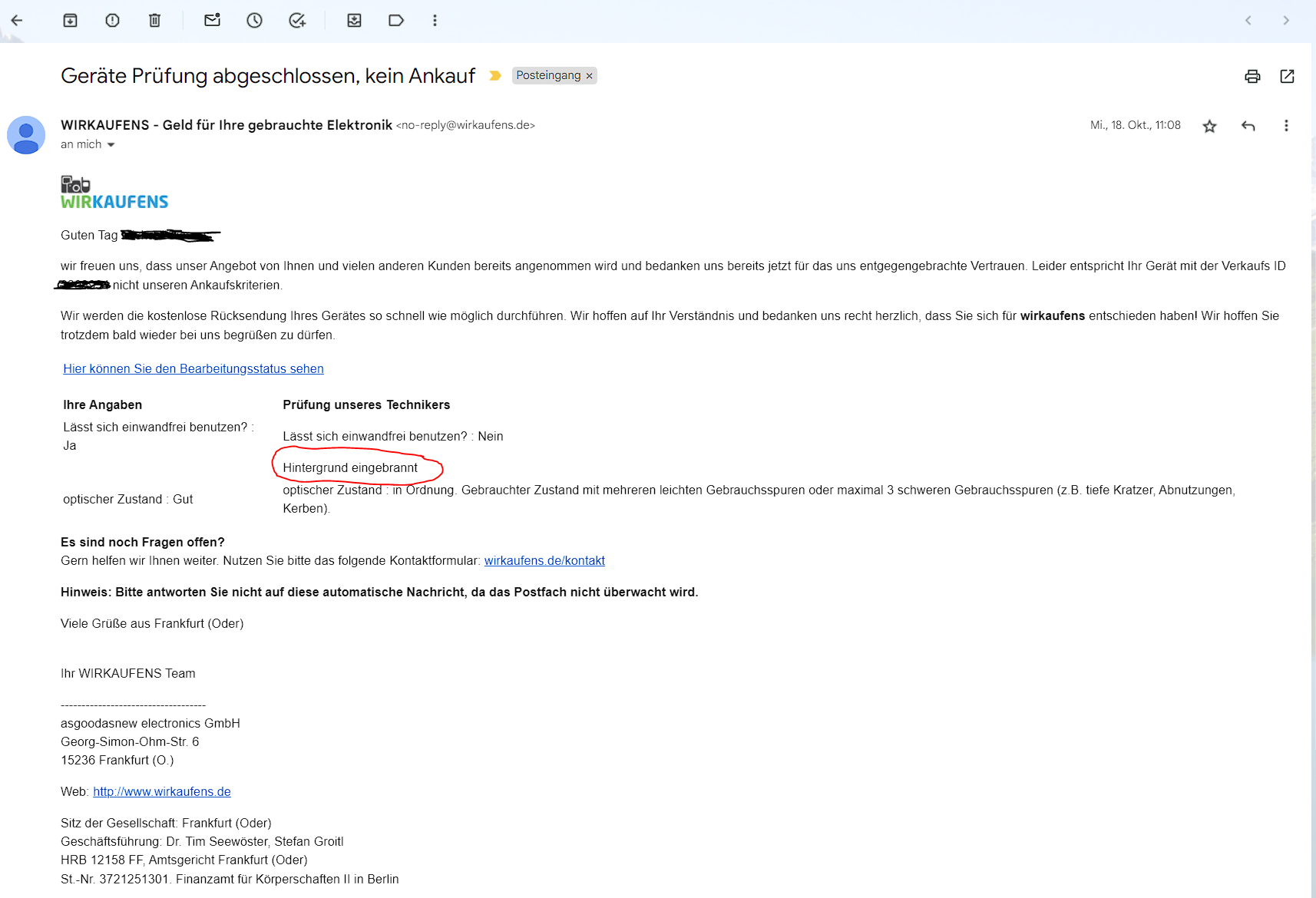Viewport: 1316px width, 898px height.
Task: Click 'Georg-Simon-Ohm-Str. 6' address line
Action: [130, 741]
